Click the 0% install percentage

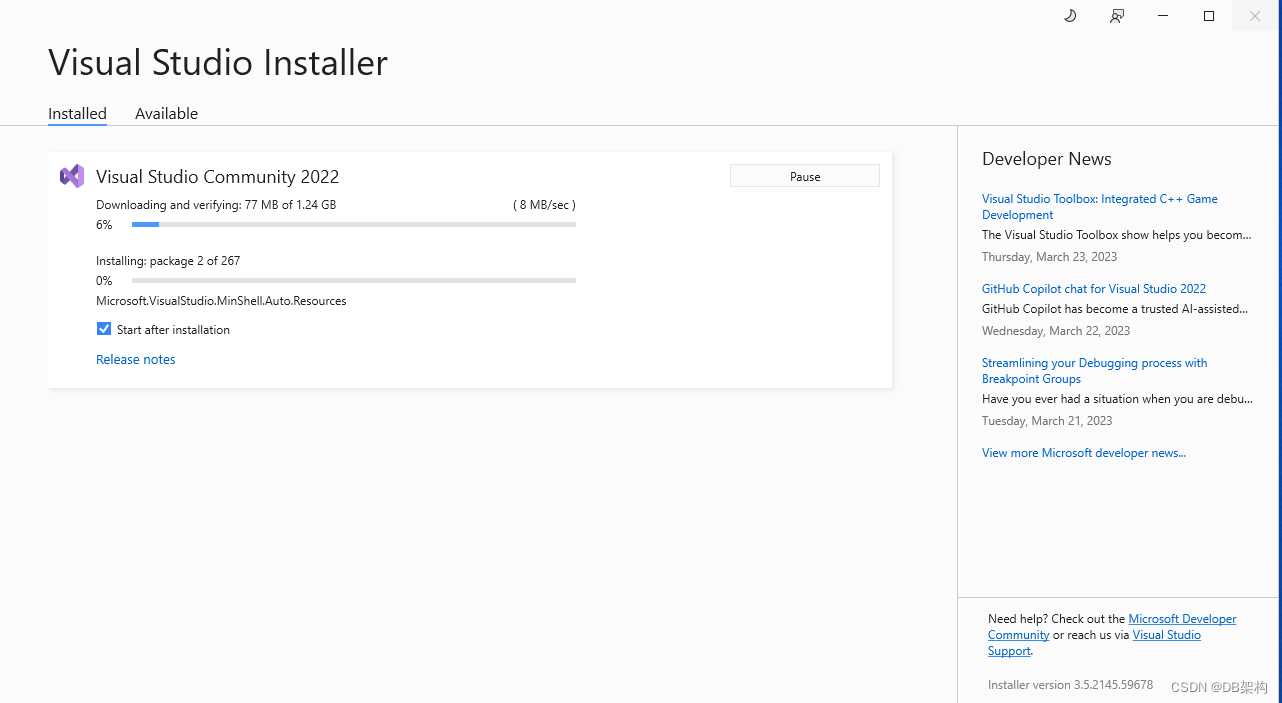[x=104, y=281]
